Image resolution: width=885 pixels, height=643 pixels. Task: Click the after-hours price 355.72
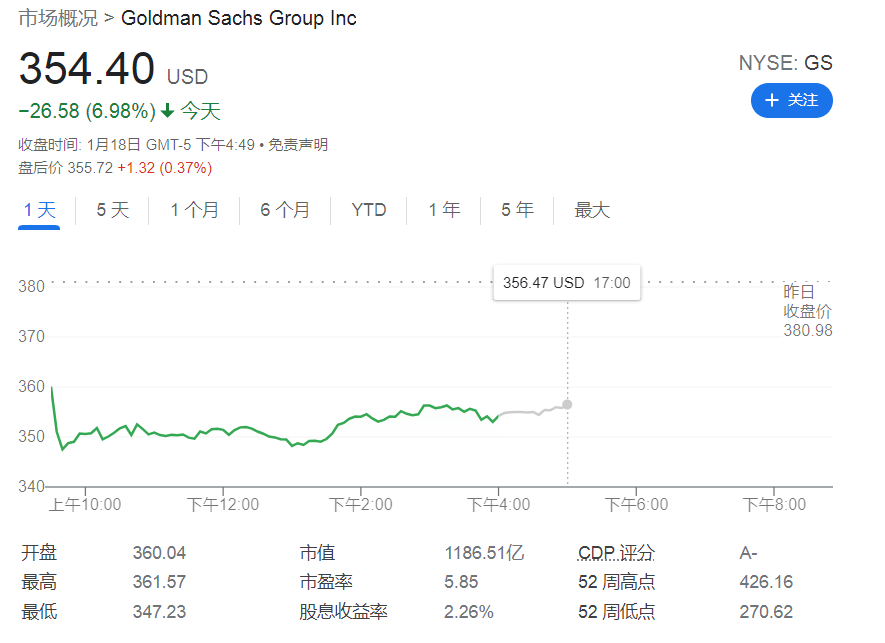click(x=90, y=168)
